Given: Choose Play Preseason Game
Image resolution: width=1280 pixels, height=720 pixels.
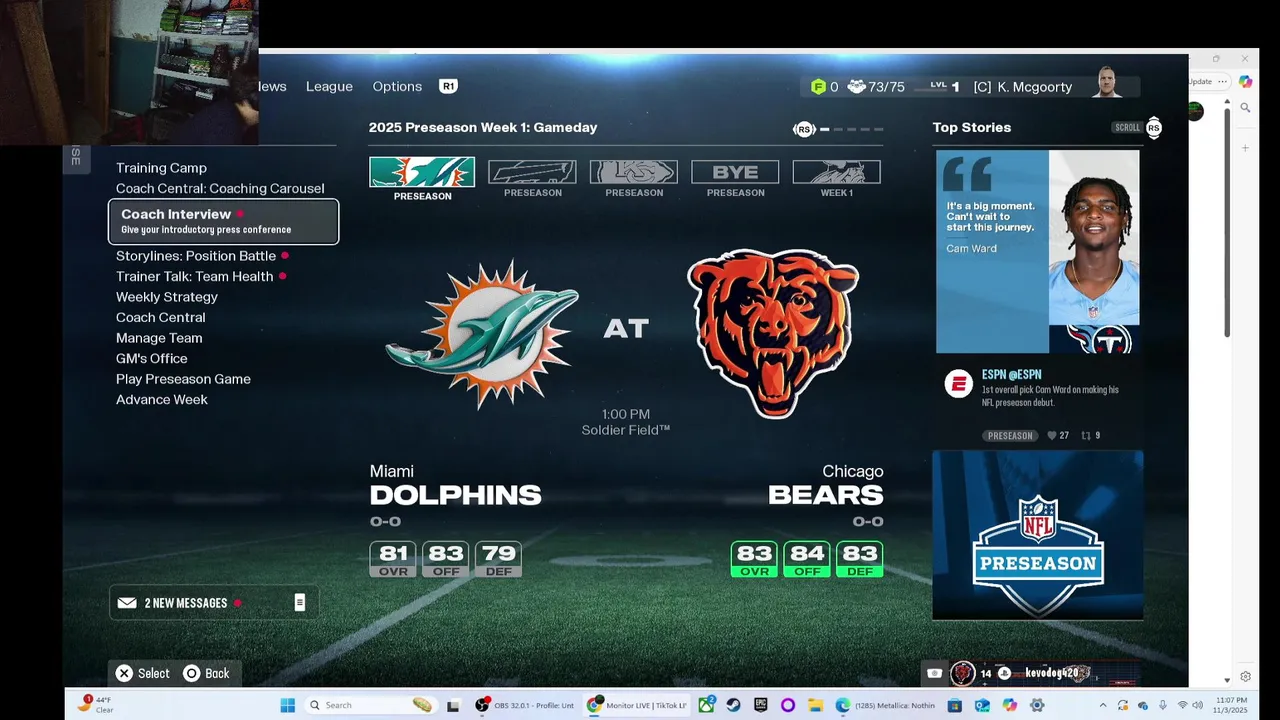Looking at the screenshot, I should coord(183,379).
